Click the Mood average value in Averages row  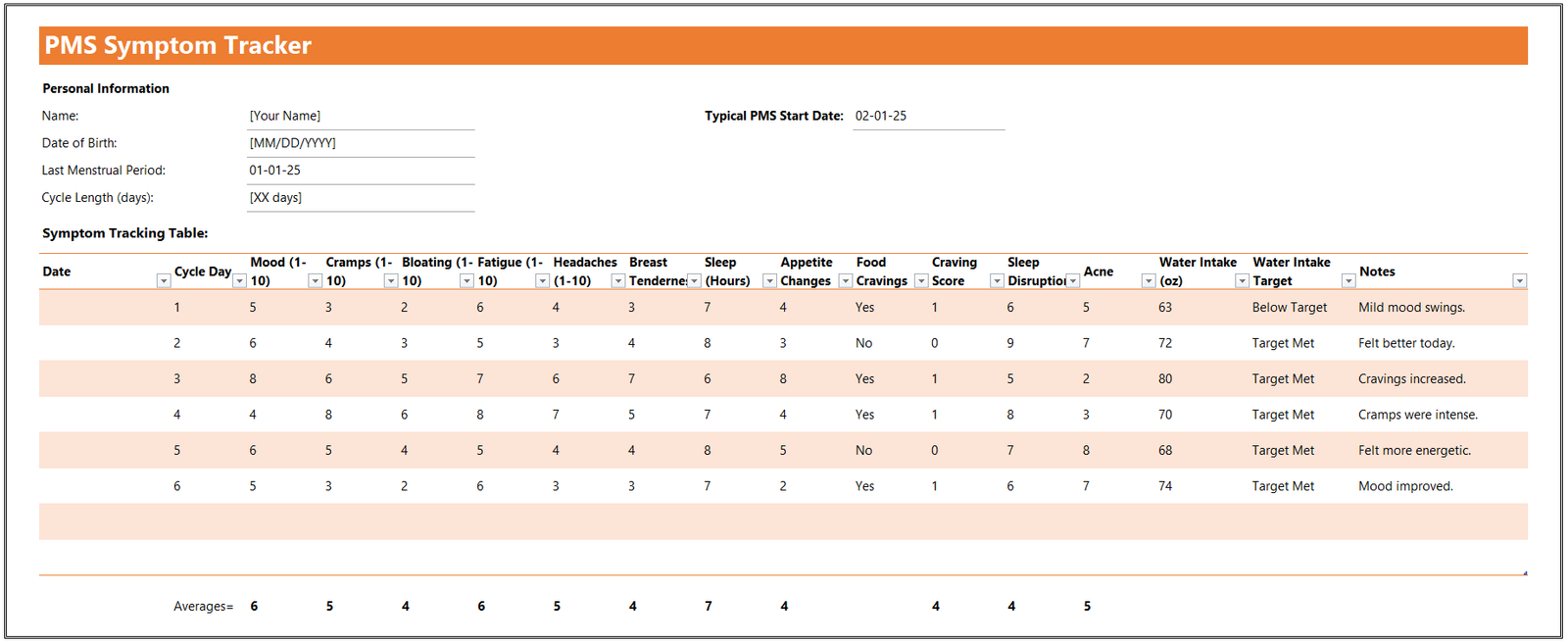(254, 607)
